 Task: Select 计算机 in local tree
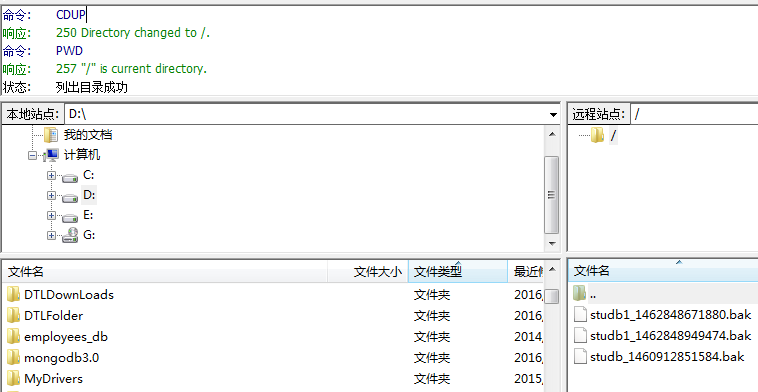click(x=82, y=155)
